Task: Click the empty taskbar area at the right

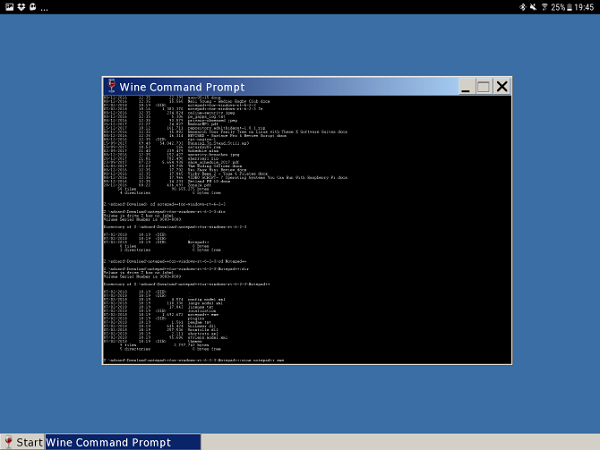Action: point(400,442)
